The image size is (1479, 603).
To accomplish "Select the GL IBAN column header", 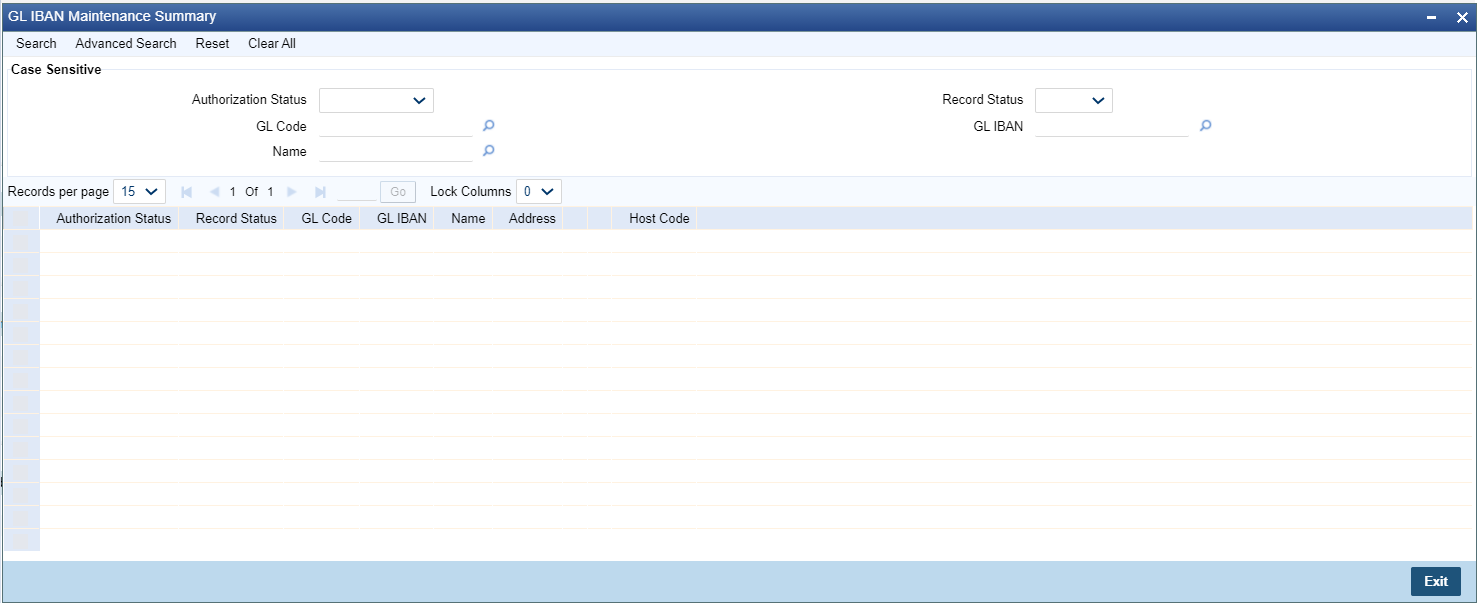I will [402, 218].
